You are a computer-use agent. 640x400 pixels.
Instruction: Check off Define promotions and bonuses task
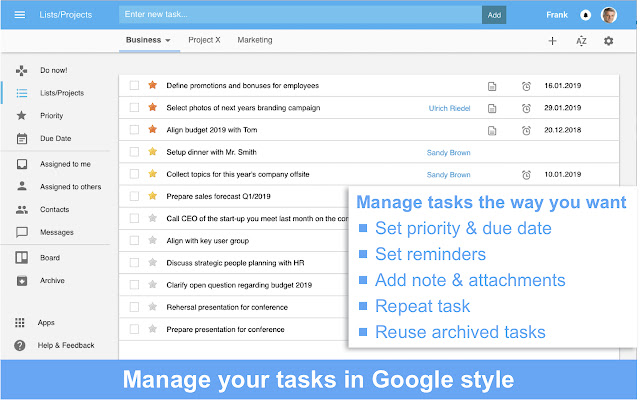pos(134,85)
